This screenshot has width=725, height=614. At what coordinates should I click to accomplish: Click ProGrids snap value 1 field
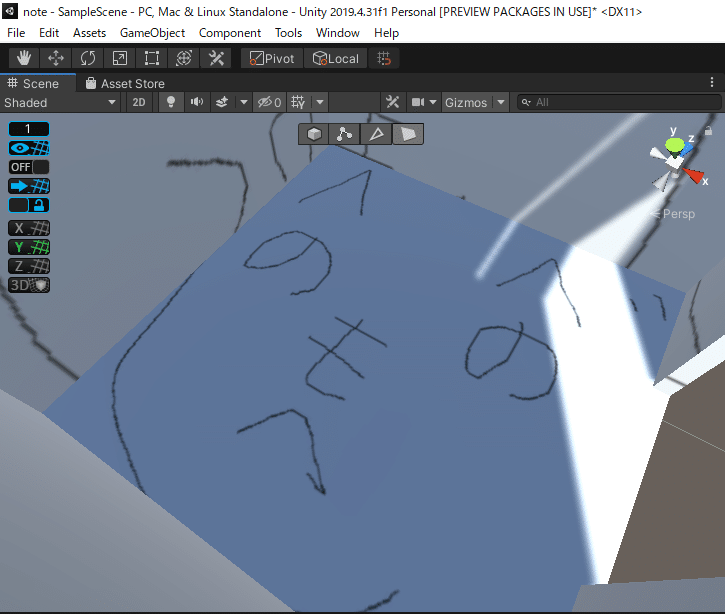29,129
